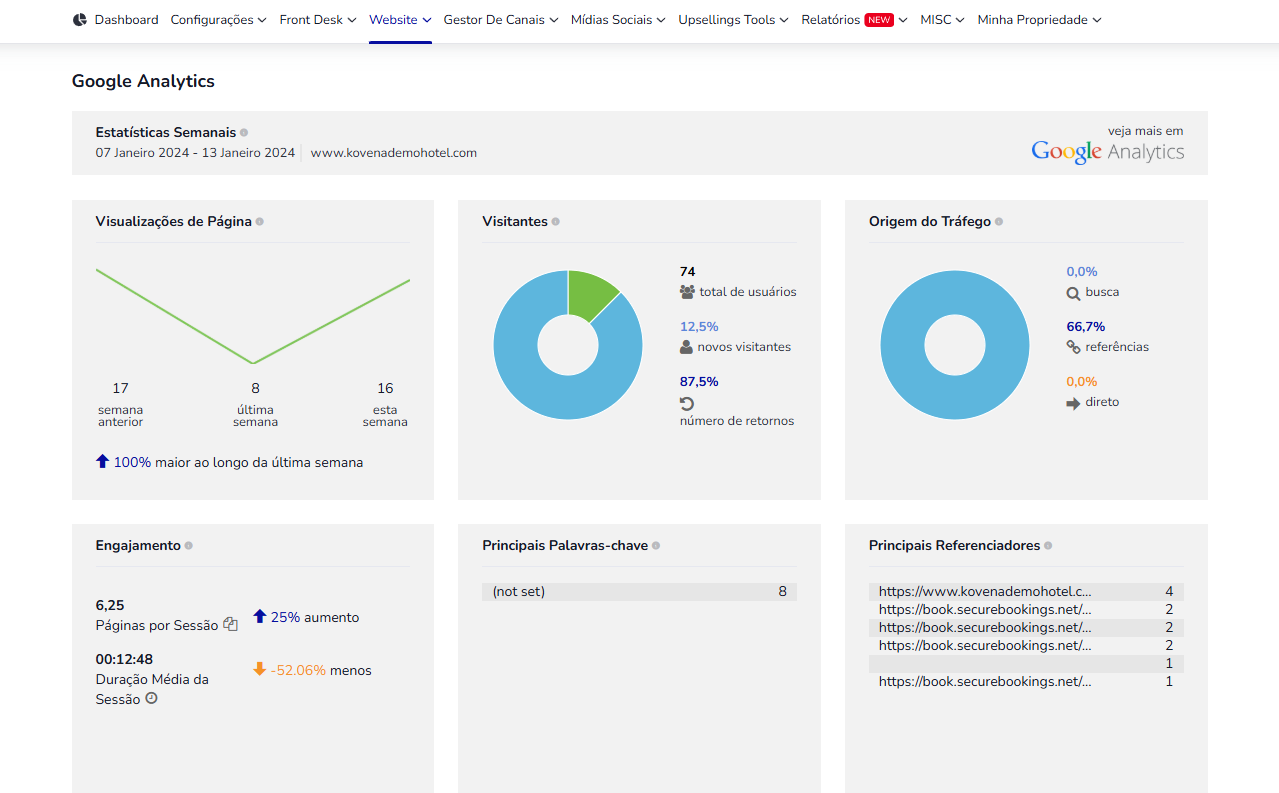The image size is (1279, 793).
Task: Click the Dashboard pie chart icon
Action: [80, 20]
